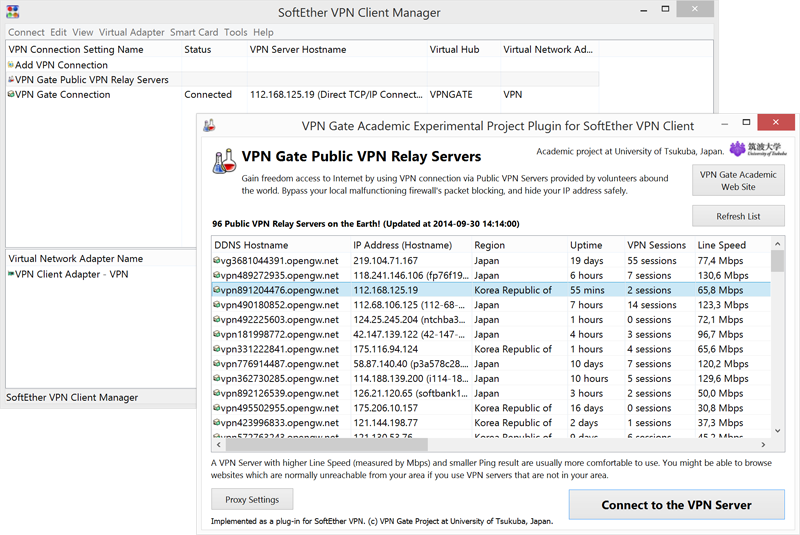Click the Status column header
Screen dimensions: 800x535
214,49
